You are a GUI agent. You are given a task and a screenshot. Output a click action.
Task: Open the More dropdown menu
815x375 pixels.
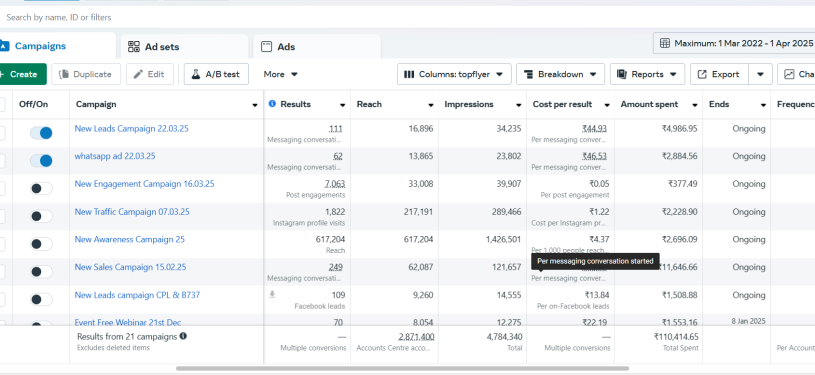(280, 74)
